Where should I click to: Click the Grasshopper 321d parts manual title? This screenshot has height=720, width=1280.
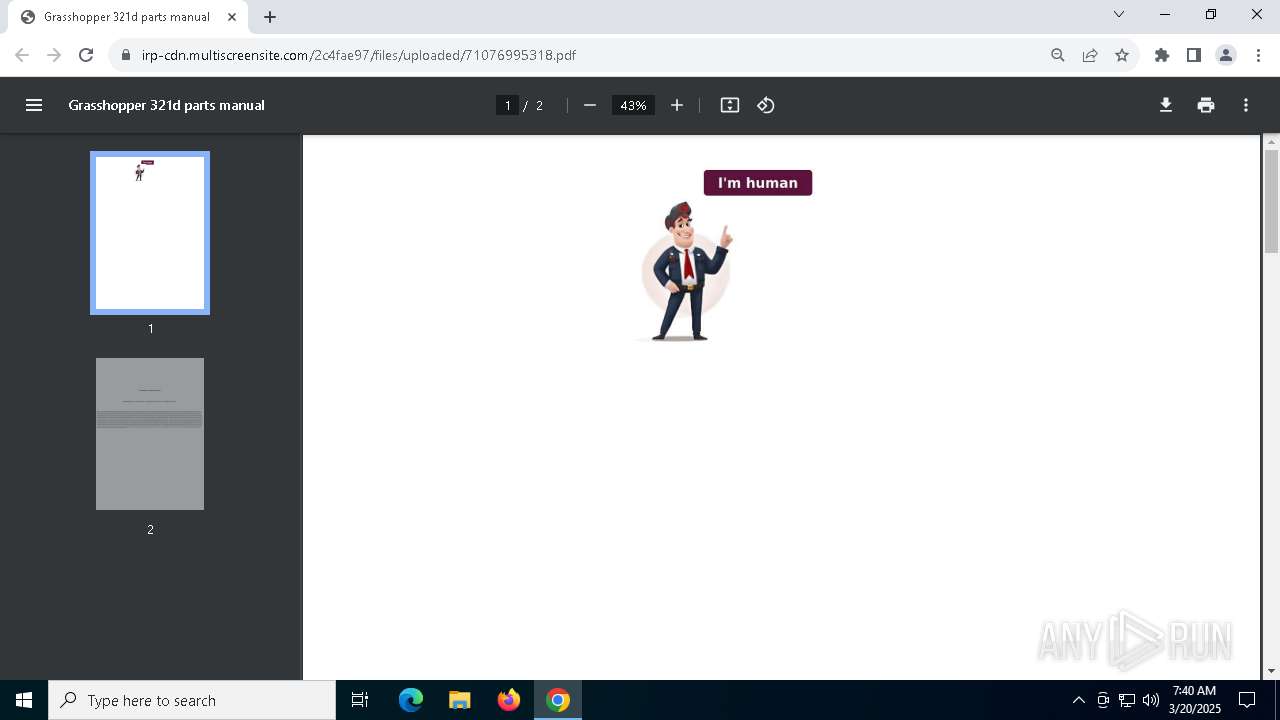tap(166, 105)
